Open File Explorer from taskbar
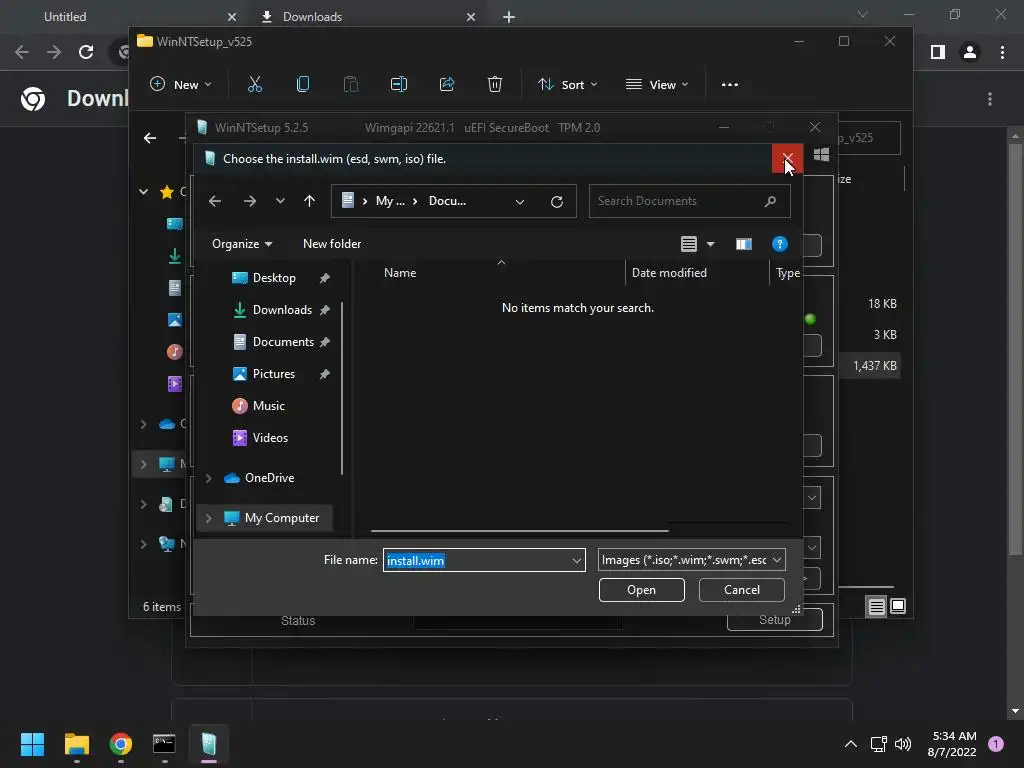 click(x=76, y=744)
